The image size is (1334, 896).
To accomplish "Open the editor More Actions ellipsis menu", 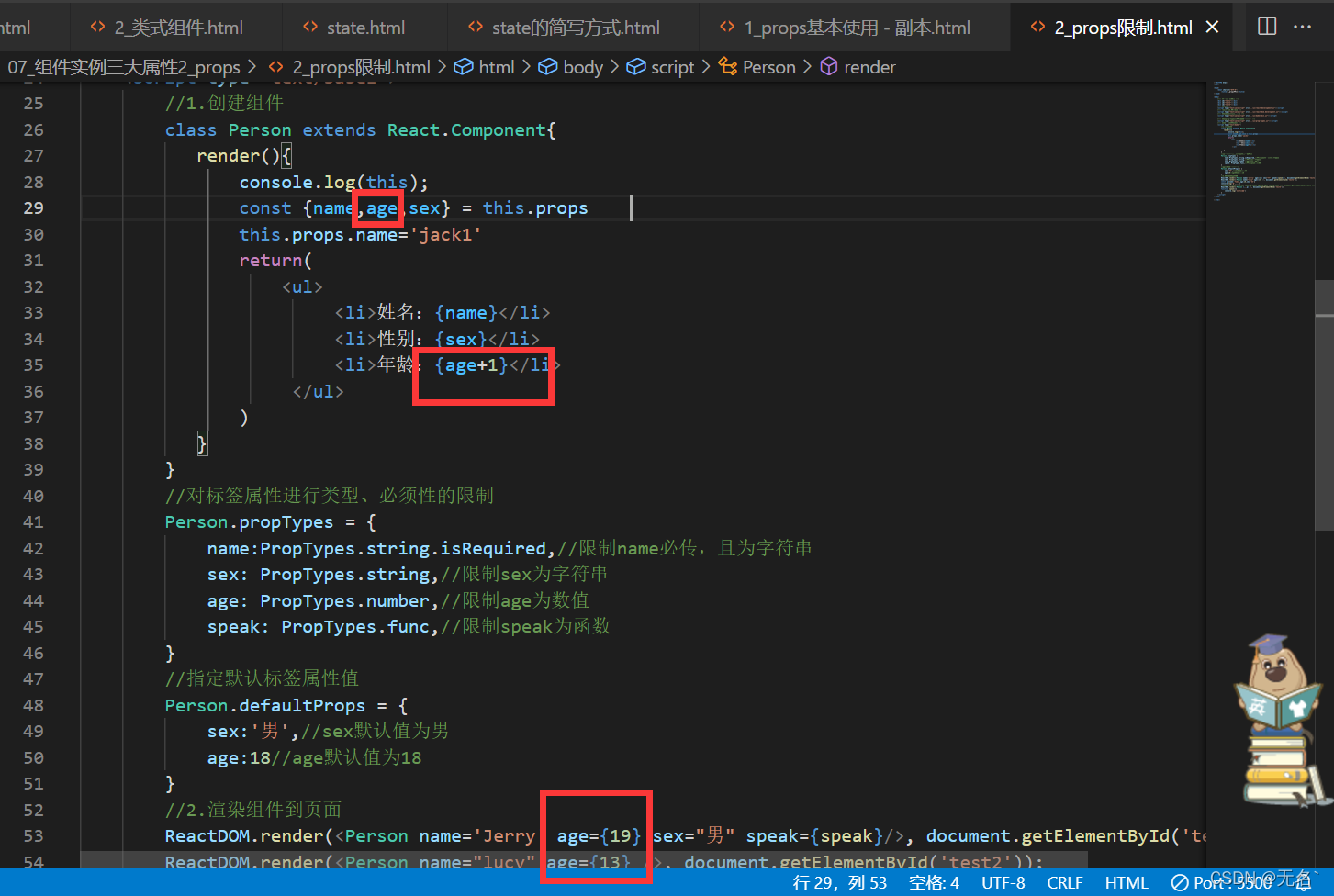I will [1302, 27].
